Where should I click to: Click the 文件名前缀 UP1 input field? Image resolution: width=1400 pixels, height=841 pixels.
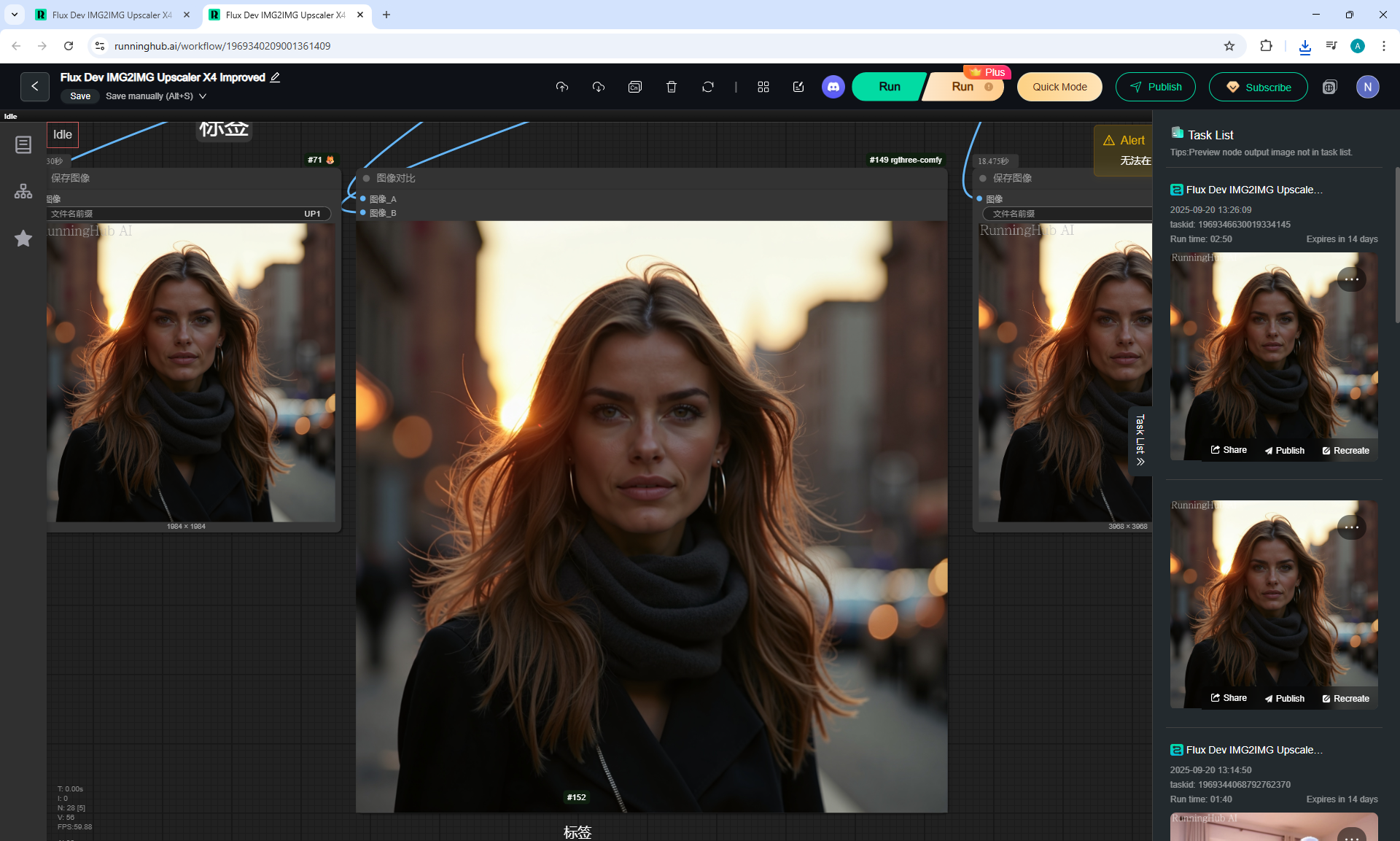[x=190, y=214]
